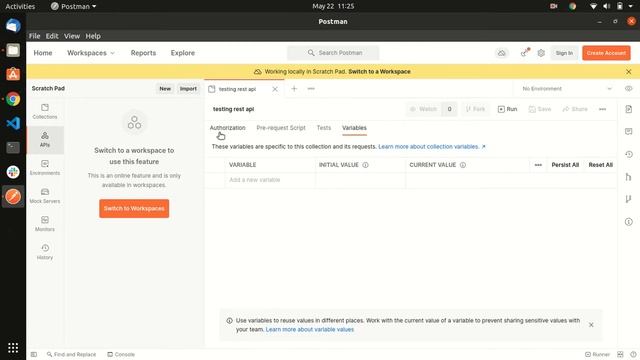640x360 pixels.
Task: Open Environments in the sidebar
Action: pyautogui.click(x=45, y=168)
